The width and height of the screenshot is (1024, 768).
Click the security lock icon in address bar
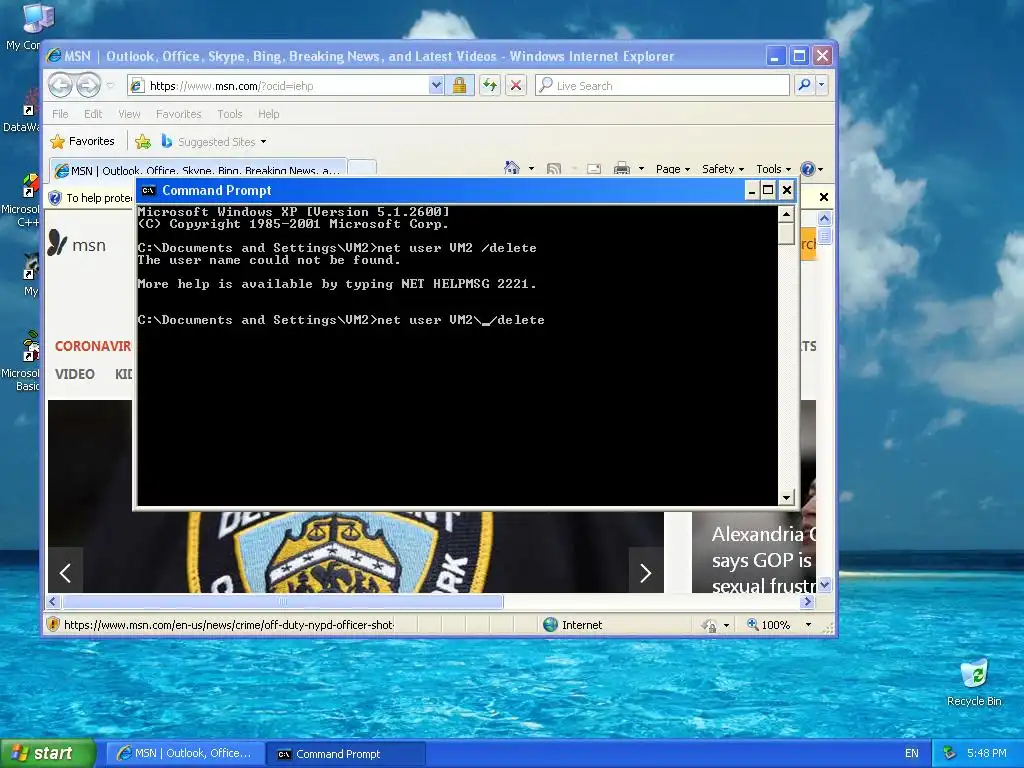pos(460,86)
